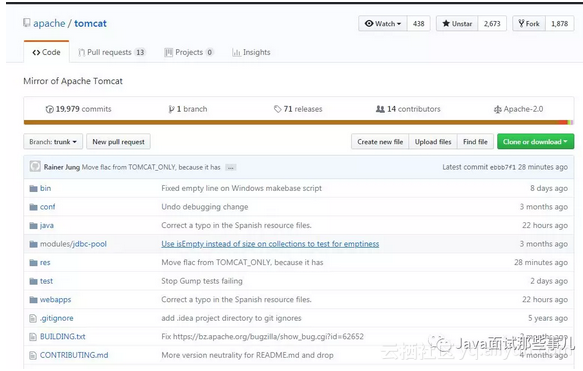Open commit 'More version neutrality for README.md'
This screenshot has height=371, width=583.
(247, 355)
